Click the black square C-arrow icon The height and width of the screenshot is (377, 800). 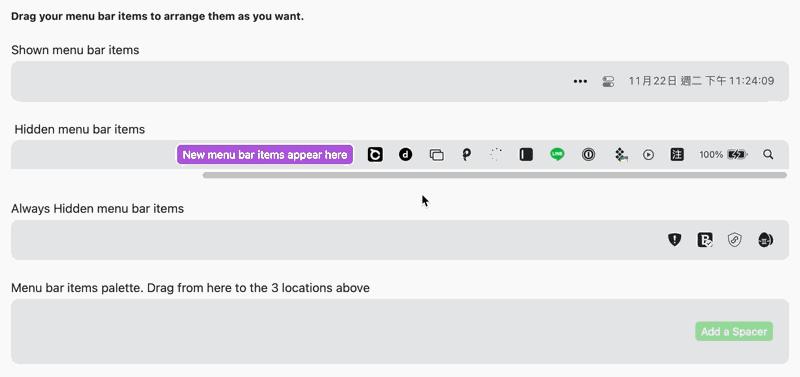coord(375,155)
